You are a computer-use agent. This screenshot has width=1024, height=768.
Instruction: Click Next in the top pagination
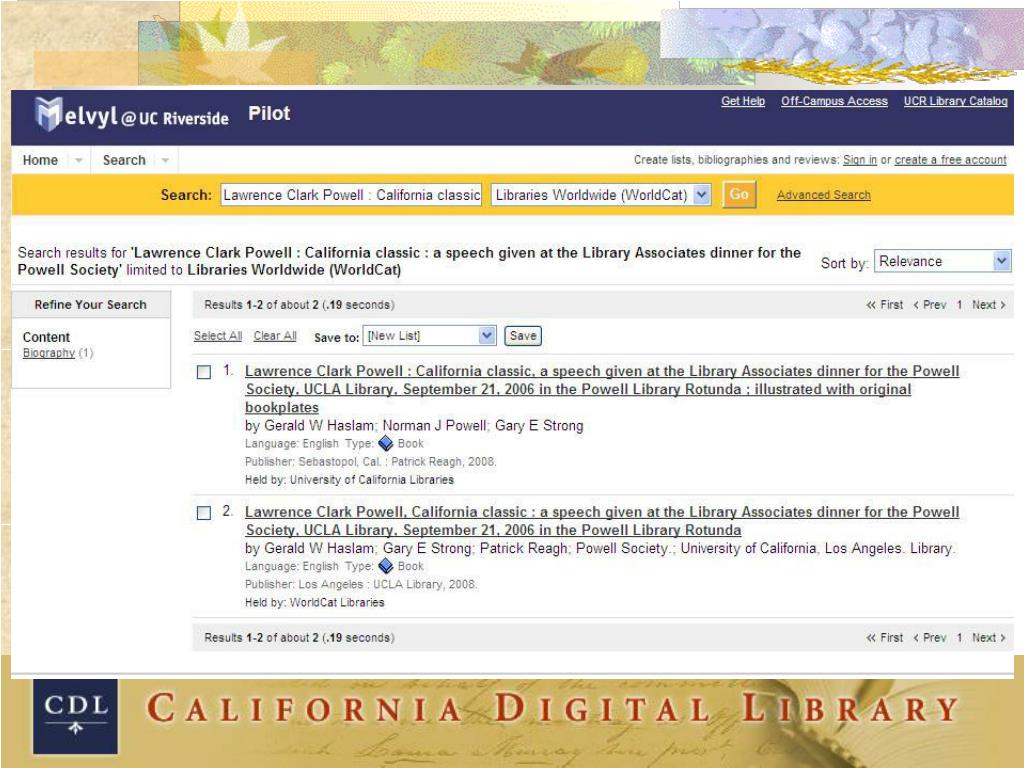(x=989, y=305)
